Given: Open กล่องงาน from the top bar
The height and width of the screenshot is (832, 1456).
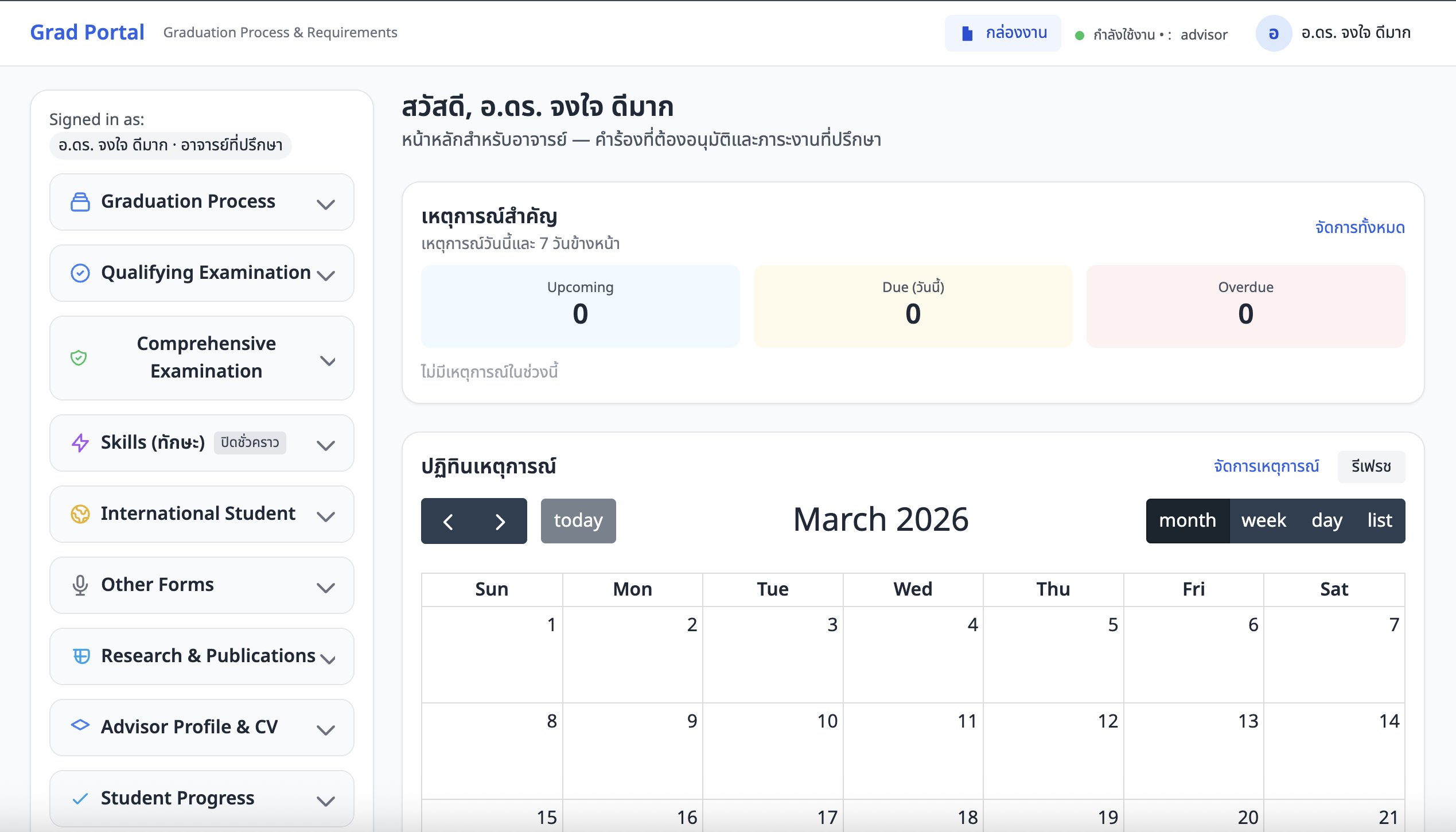Looking at the screenshot, I should coord(1003,33).
